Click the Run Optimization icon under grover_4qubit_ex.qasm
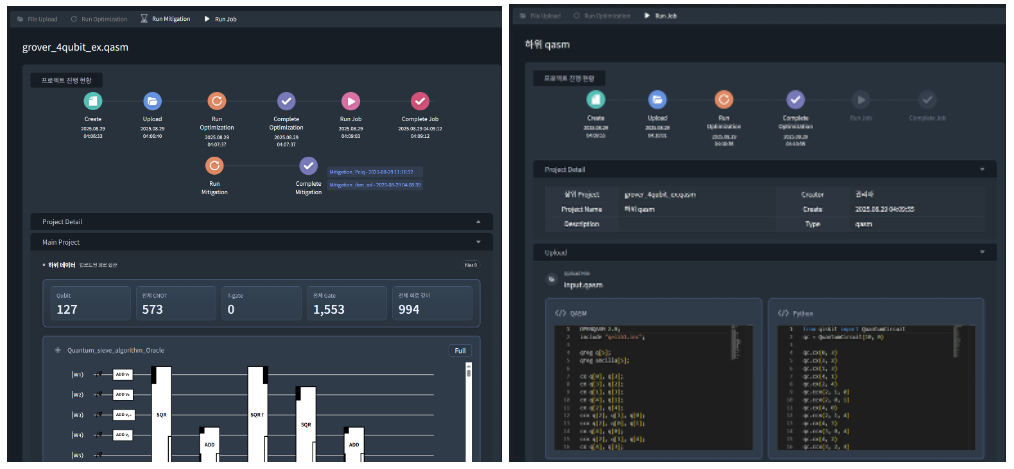 (x=216, y=100)
